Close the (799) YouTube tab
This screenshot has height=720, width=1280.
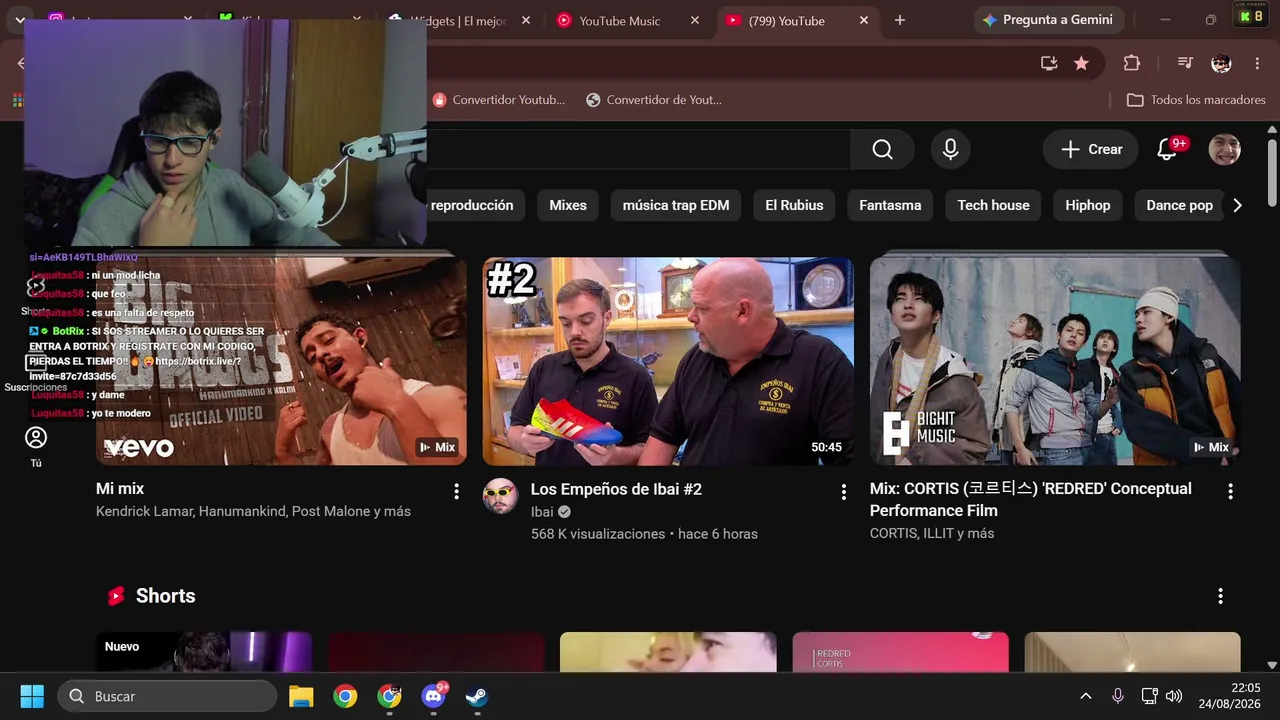(x=864, y=20)
